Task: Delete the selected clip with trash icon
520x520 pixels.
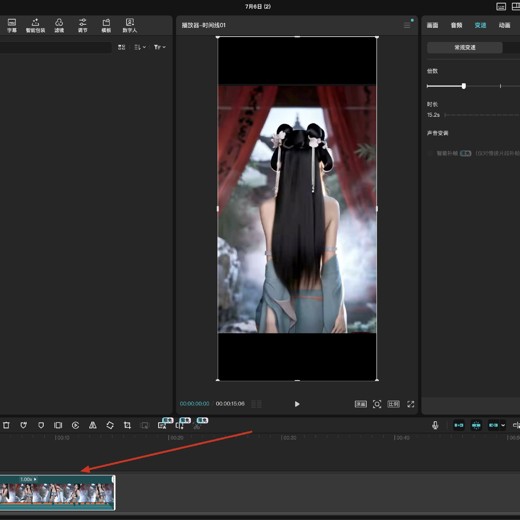Action: pyautogui.click(x=6, y=425)
